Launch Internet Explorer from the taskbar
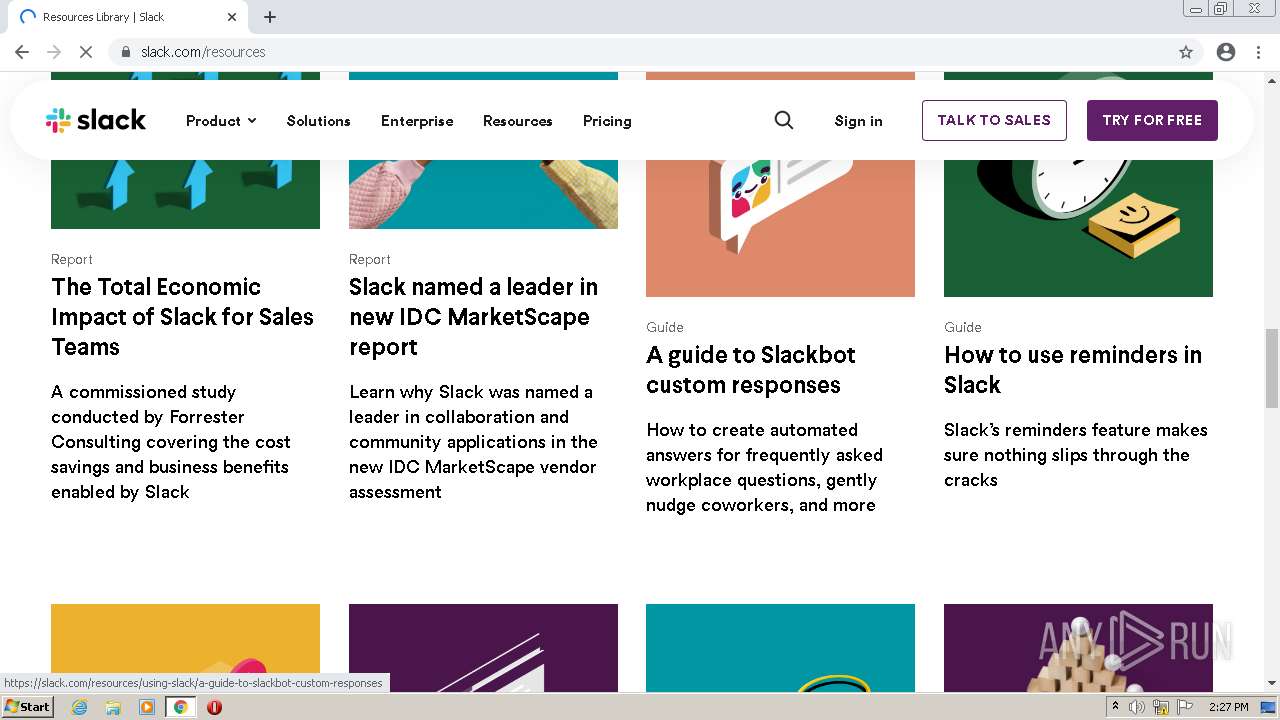Screen dimensions: 1280x720 pyautogui.click(x=80, y=707)
